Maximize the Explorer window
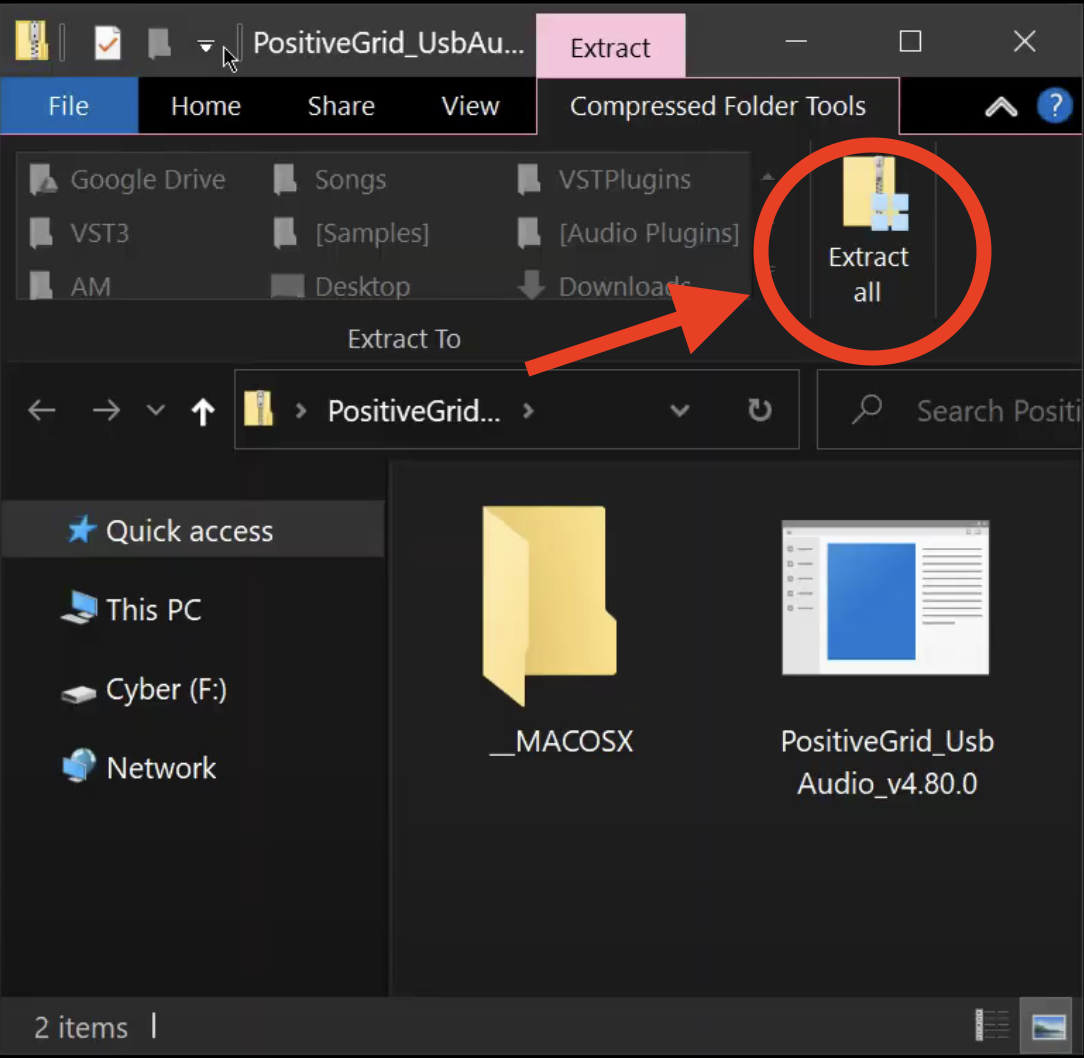The width and height of the screenshot is (1084, 1058). click(x=910, y=41)
